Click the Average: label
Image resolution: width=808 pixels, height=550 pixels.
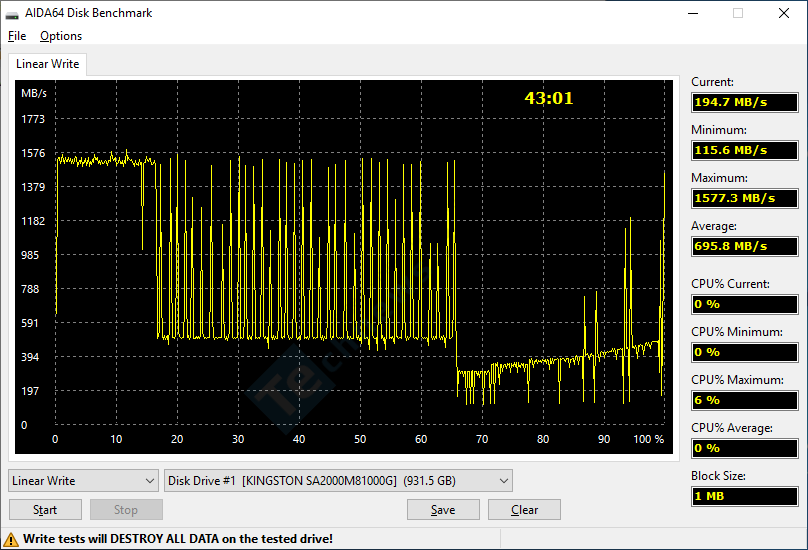pyautogui.click(x=714, y=226)
